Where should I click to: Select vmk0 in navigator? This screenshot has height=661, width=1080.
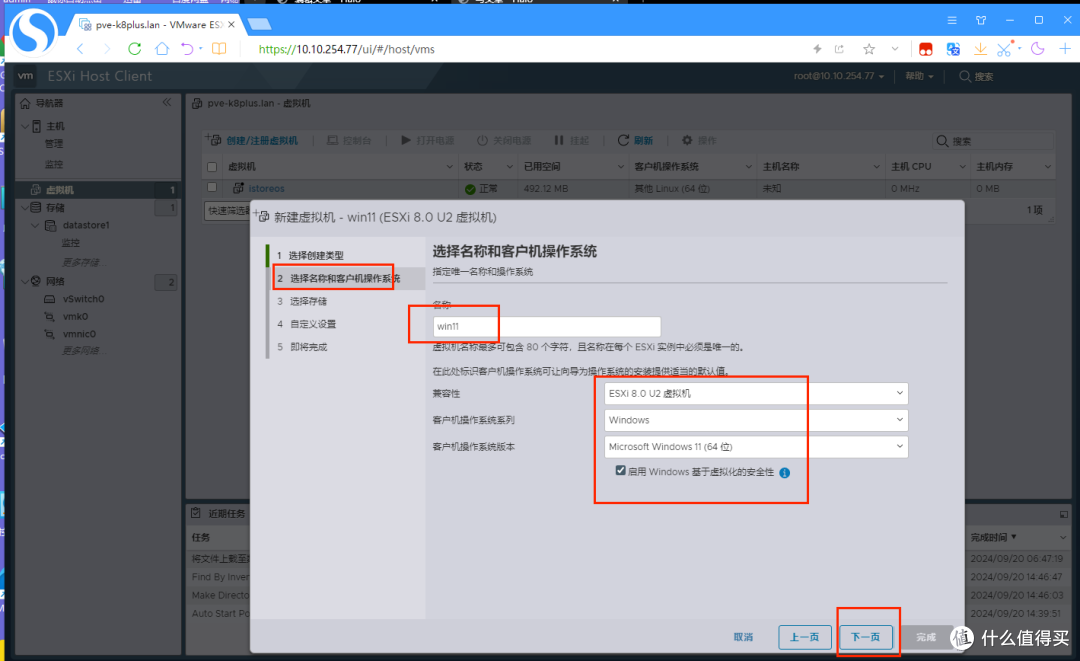click(75, 317)
